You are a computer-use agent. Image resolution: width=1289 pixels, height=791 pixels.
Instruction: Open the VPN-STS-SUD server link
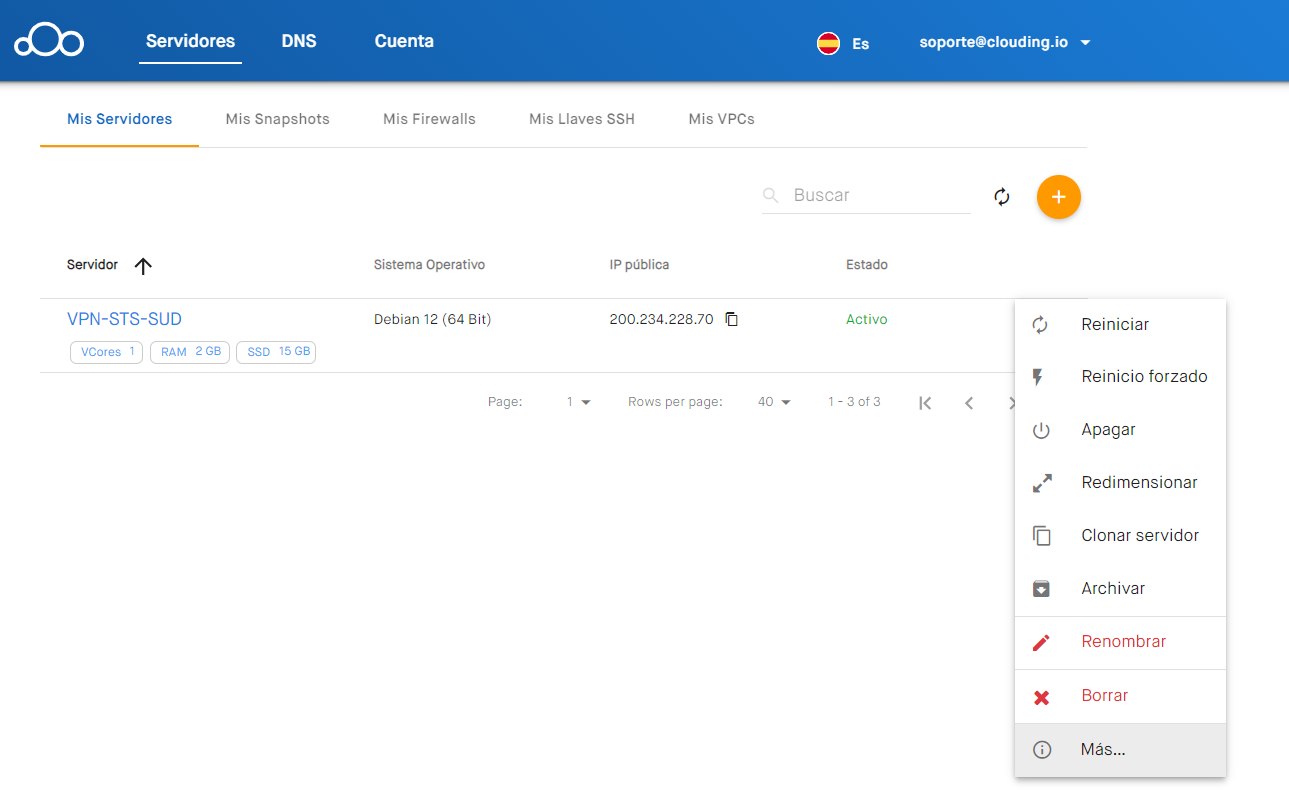[124, 320]
